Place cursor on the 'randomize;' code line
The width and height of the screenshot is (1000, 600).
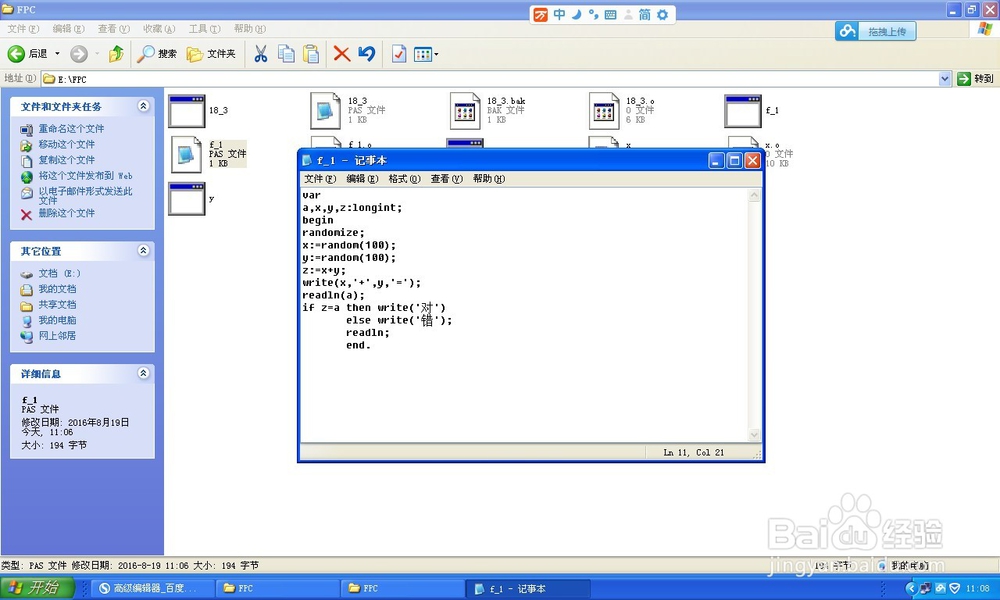[x=333, y=233]
